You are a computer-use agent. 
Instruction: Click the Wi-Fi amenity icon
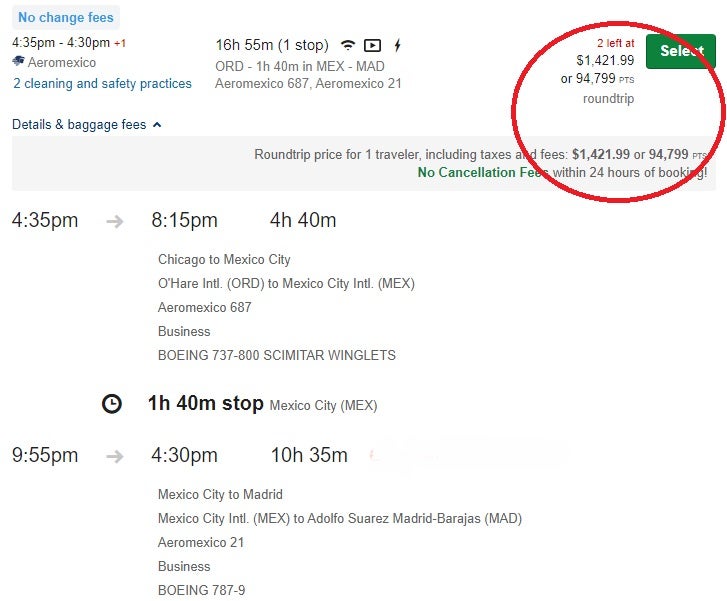tap(348, 45)
